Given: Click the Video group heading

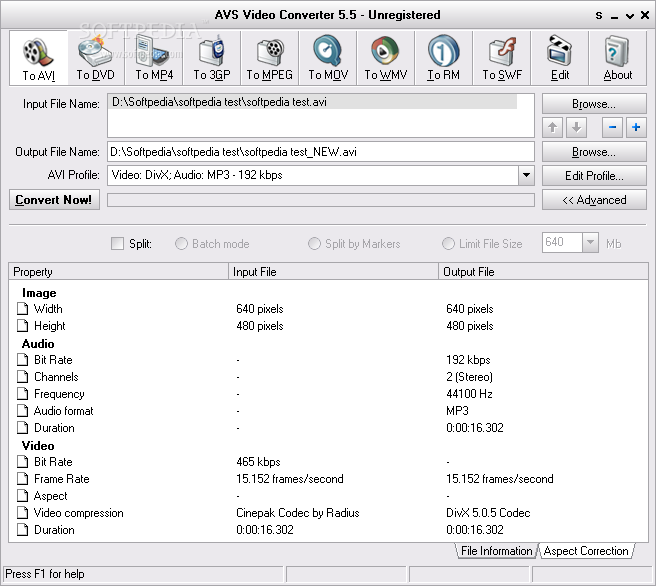Looking at the screenshot, I should [38, 446].
